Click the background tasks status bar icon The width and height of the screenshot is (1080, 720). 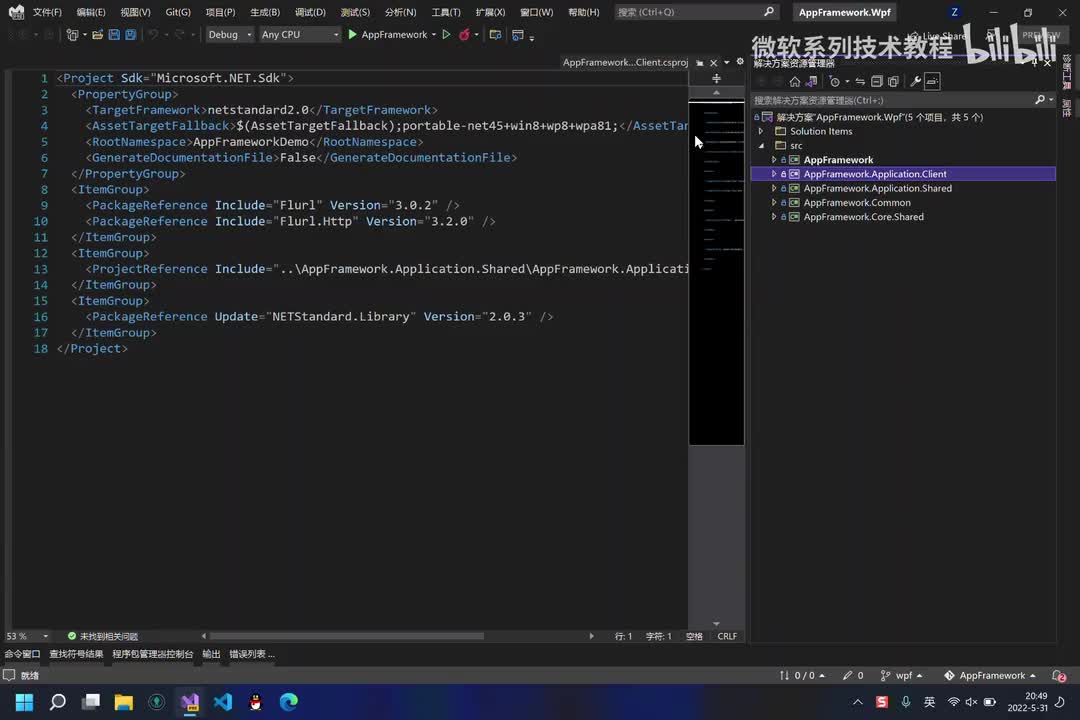coord(9,675)
